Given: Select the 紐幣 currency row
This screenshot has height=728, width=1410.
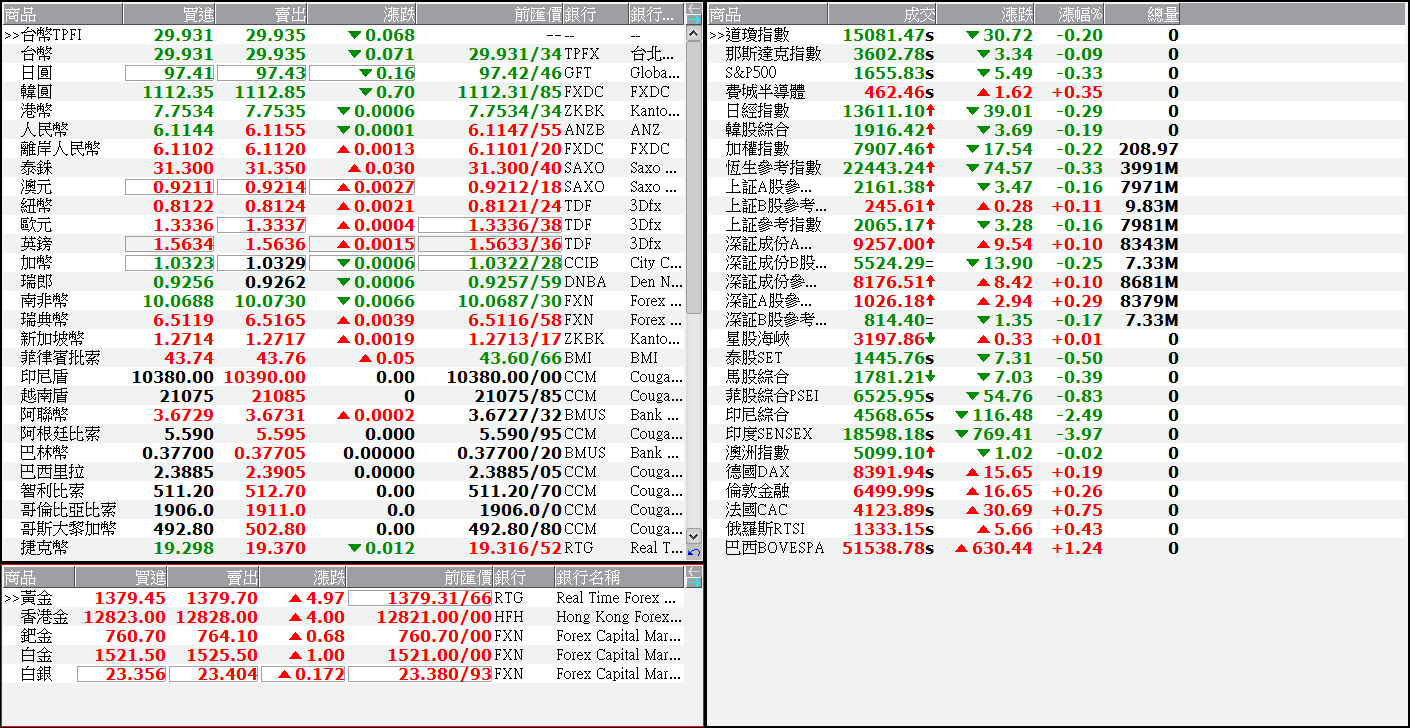Looking at the screenshot, I should [x=344, y=206].
